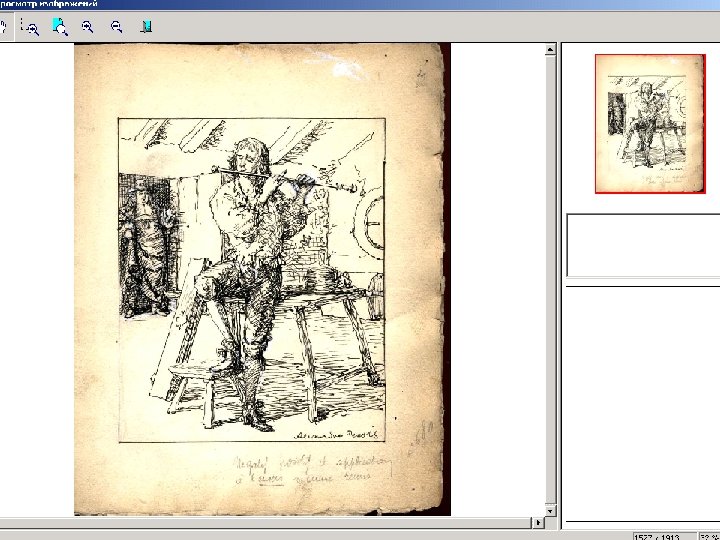
Task: Zoom out of the image
Action: [117, 27]
